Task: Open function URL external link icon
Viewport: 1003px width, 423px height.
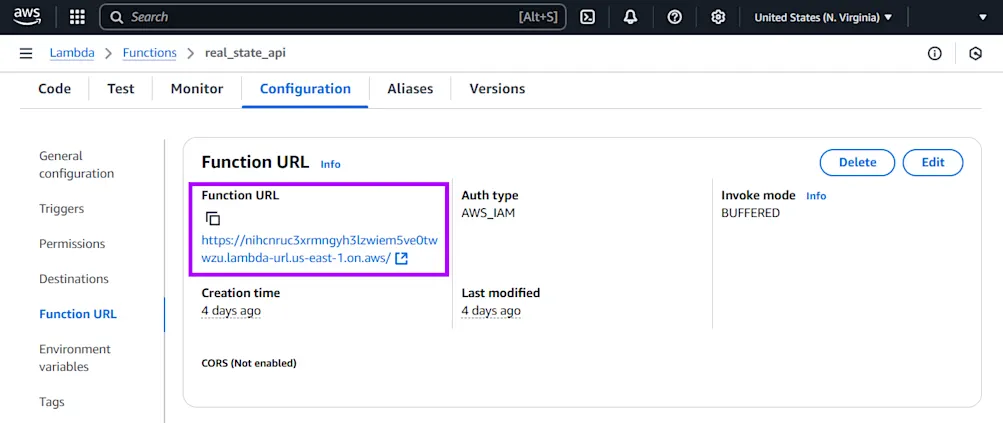Action: (402, 259)
